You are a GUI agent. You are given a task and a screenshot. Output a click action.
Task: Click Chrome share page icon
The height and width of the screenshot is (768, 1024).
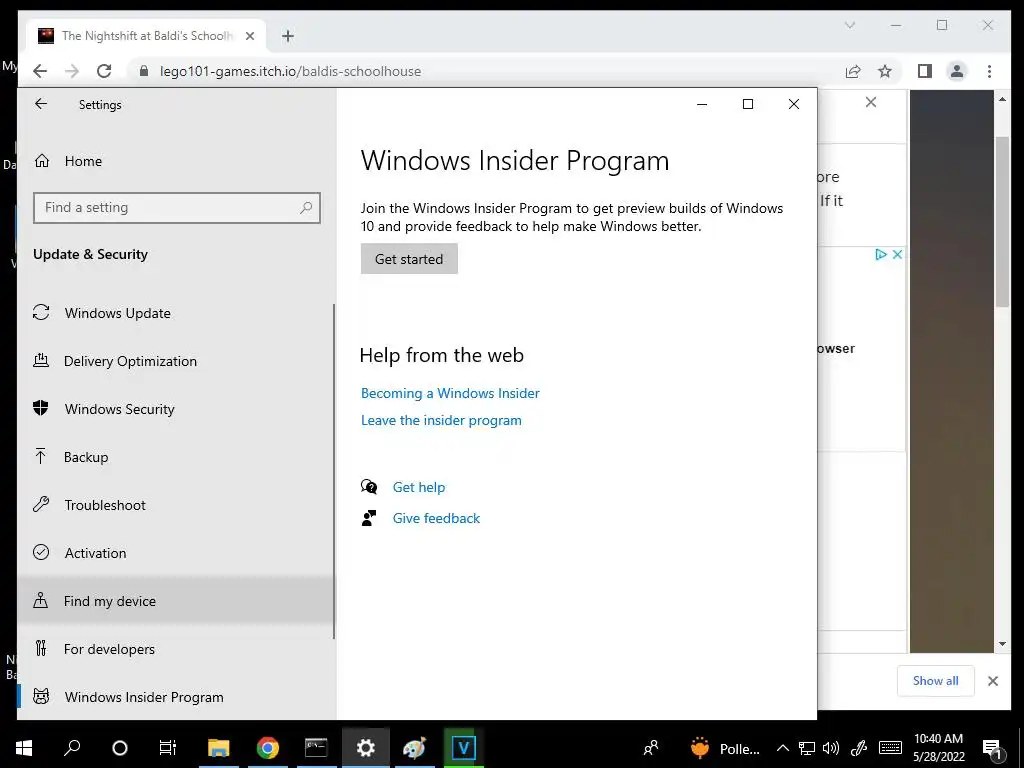coord(853,71)
